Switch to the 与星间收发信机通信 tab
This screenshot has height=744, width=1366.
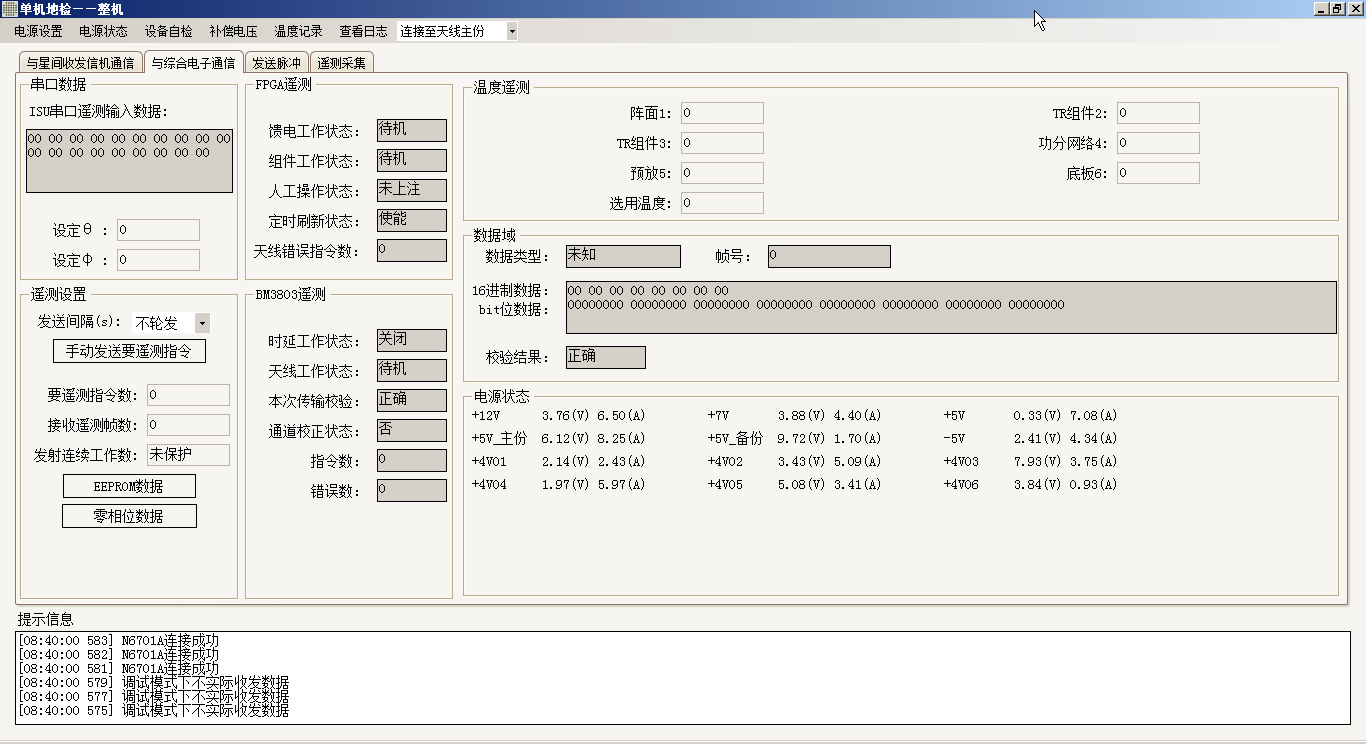pos(80,63)
